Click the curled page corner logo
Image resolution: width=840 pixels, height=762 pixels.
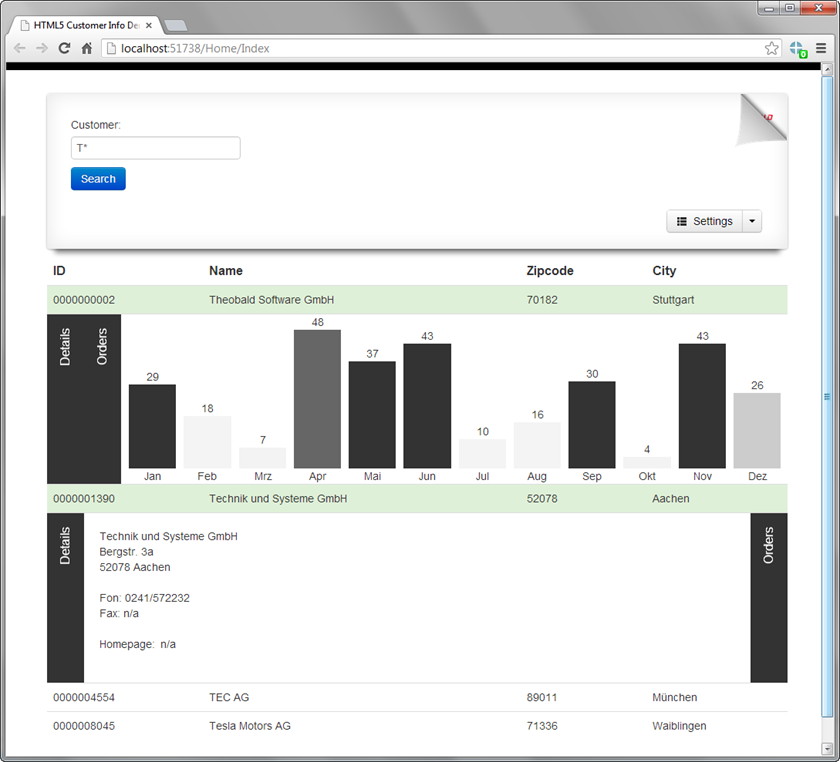[x=762, y=119]
